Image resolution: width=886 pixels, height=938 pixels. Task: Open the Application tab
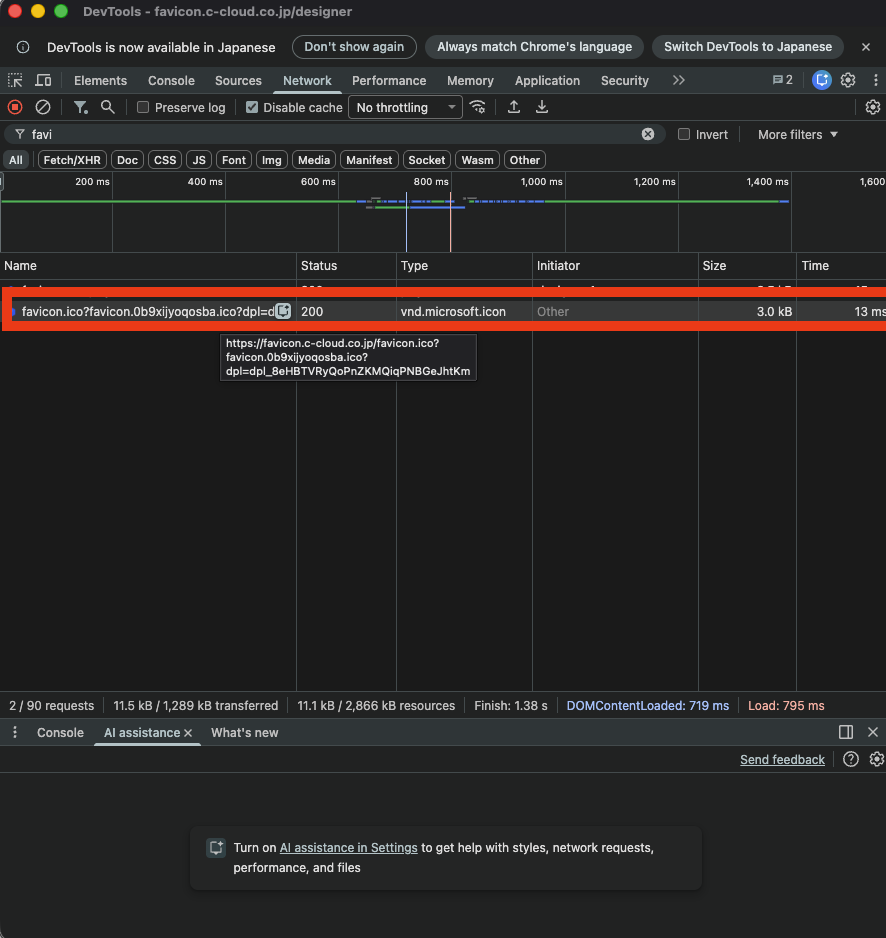click(x=547, y=81)
